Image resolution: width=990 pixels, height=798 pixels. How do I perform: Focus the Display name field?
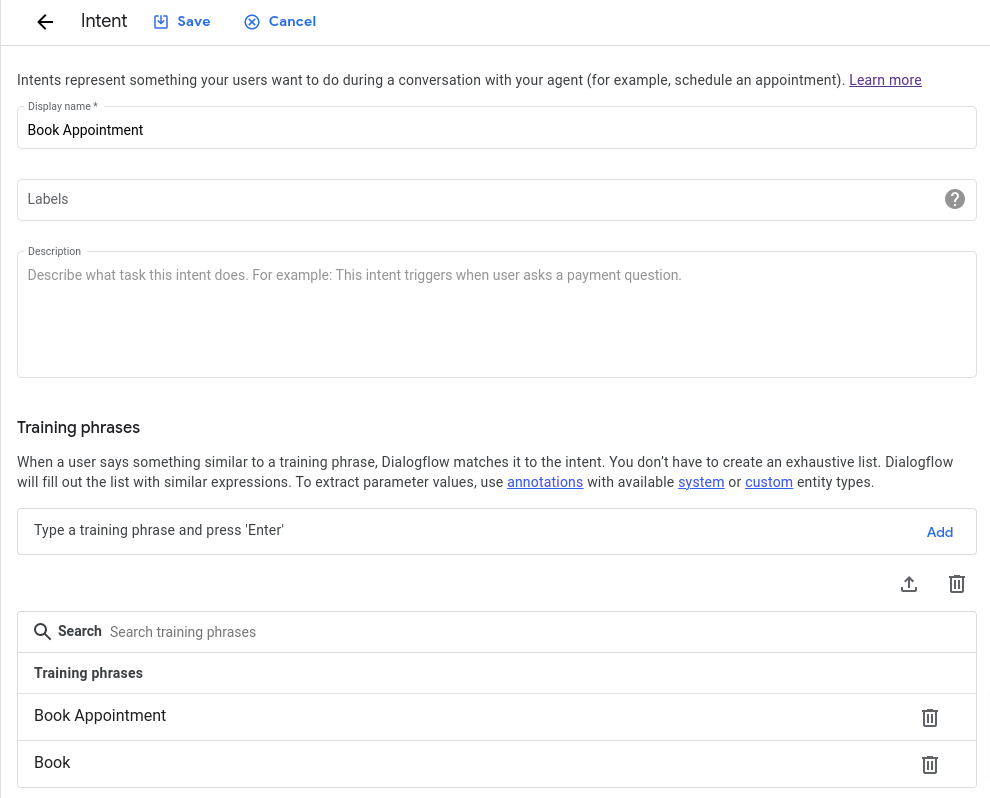pyautogui.click(x=496, y=130)
